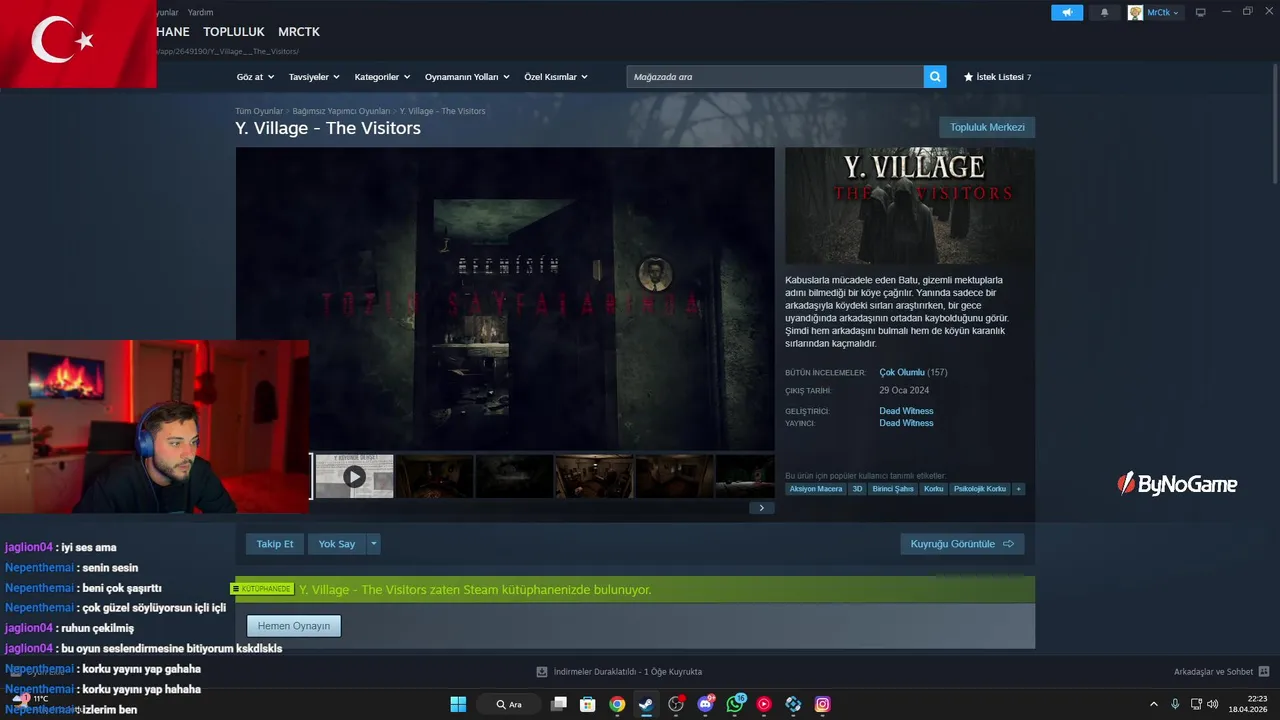Open Dead Witness publisher link
This screenshot has width=1280, height=720.
(906, 423)
